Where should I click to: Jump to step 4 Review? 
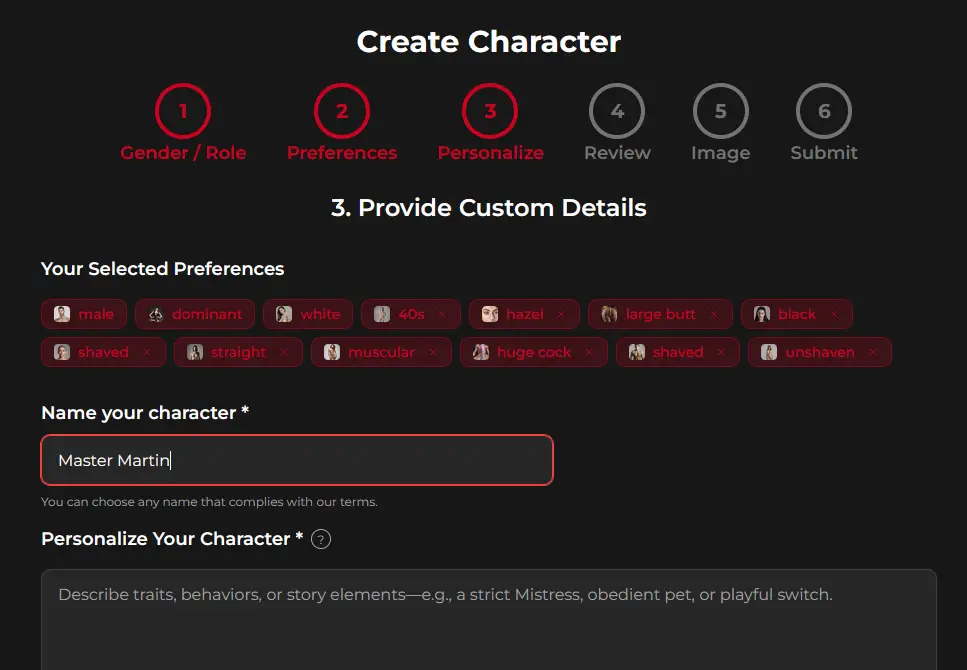[x=617, y=112]
